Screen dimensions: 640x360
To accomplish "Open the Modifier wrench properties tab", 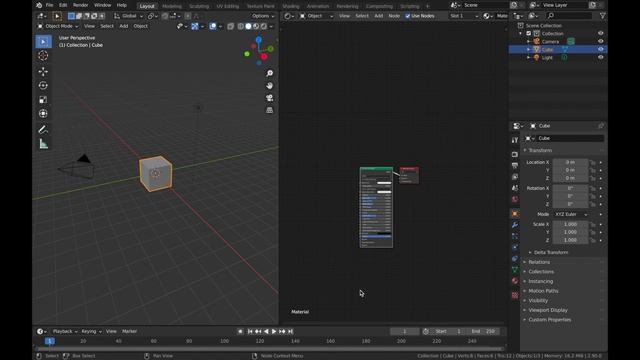I will pos(515,225).
